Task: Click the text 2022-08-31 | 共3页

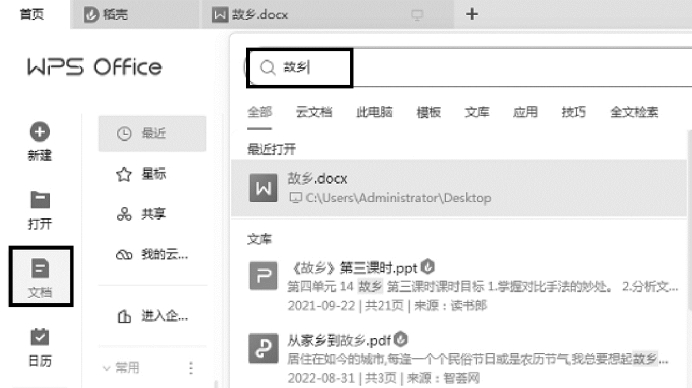Action: click(x=342, y=378)
